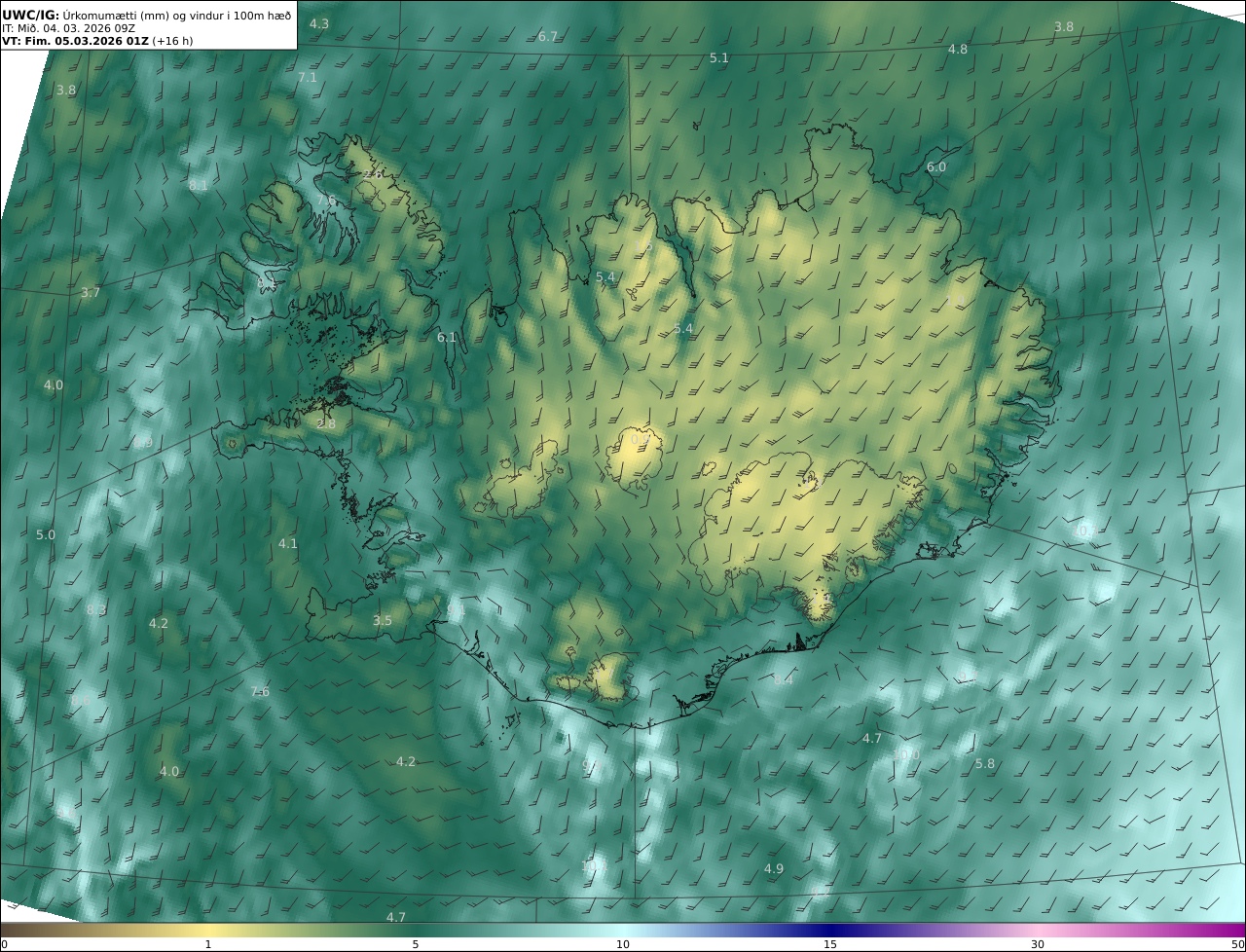Image resolution: width=1246 pixels, height=952 pixels.
Task: Click the '6.7' precipitation value on the map
Action: coord(548,37)
